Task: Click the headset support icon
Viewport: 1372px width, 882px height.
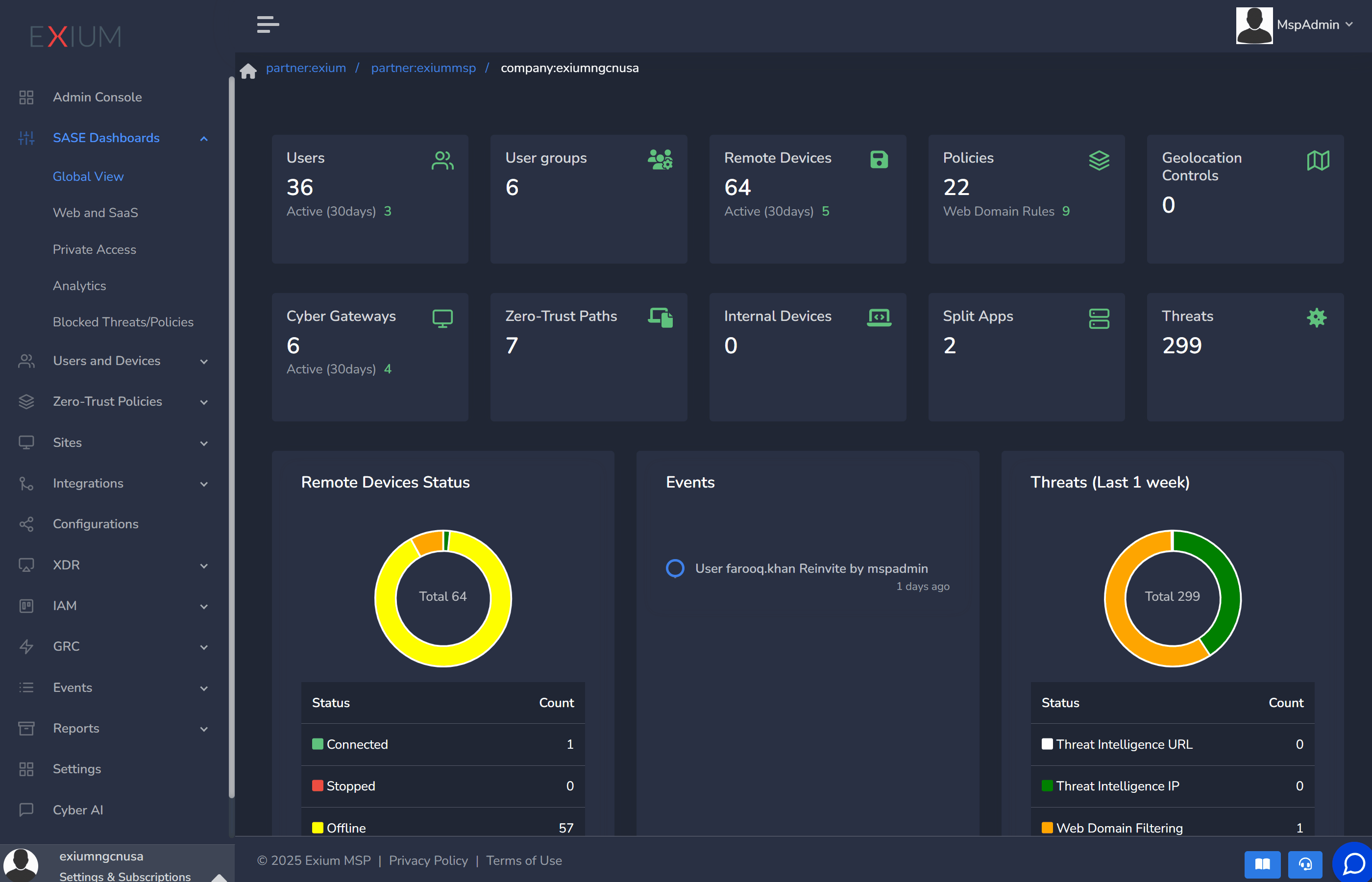Action: (1305, 864)
